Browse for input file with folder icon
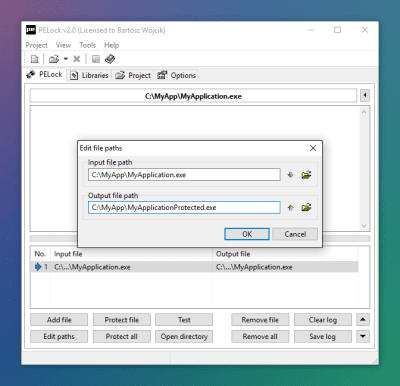Viewport: 400px width, 386px height. coord(306,175)
